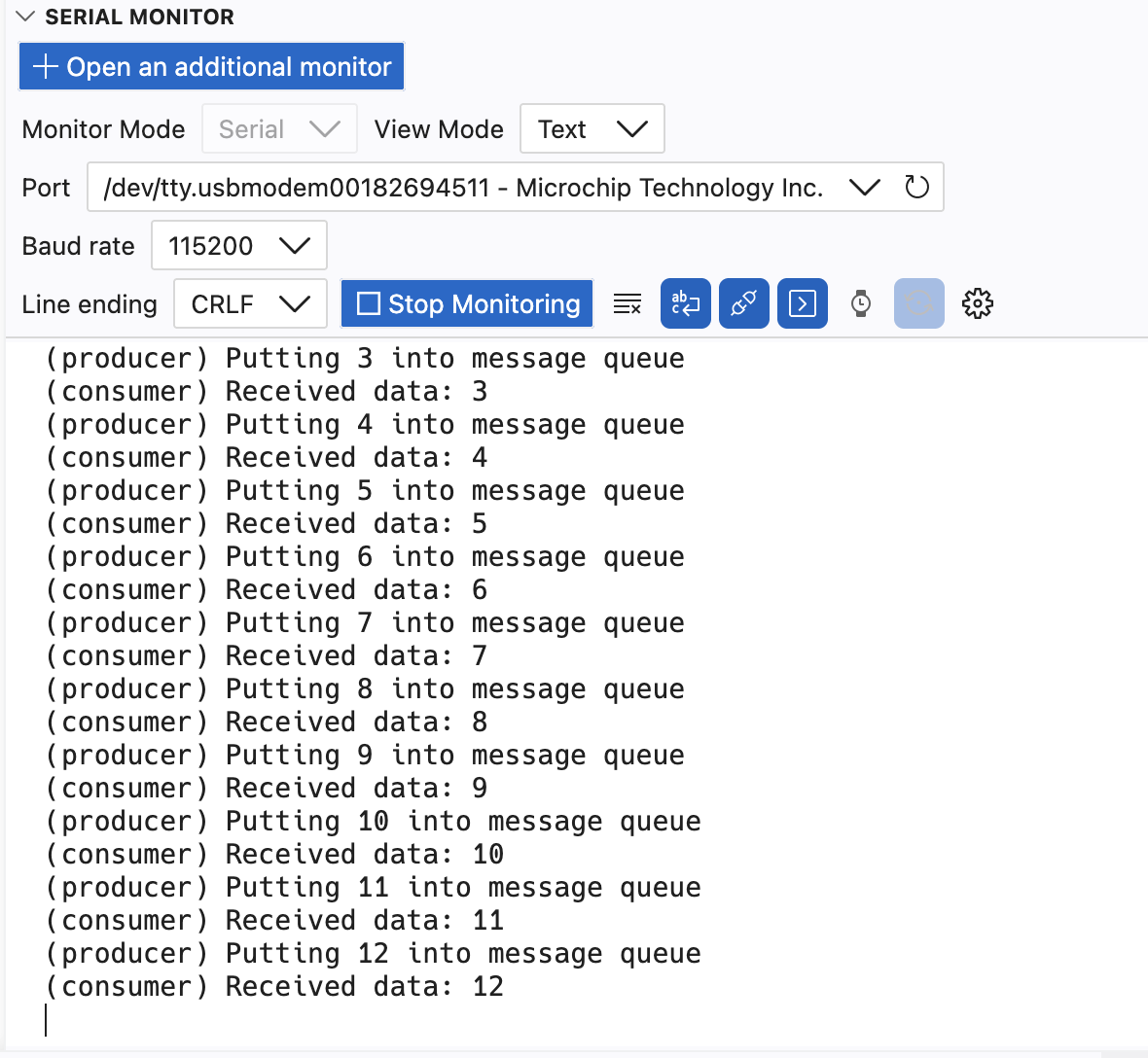Click Stop Monitoring button
Image resolution: width=1148 pixels, height=1058 pixels.
pyautogui.click(x=467, y=303)
